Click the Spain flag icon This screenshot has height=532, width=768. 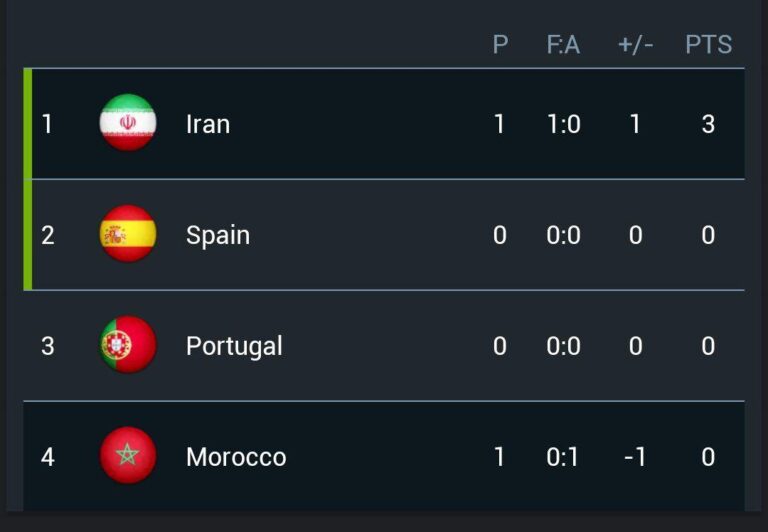coord(128,234)
